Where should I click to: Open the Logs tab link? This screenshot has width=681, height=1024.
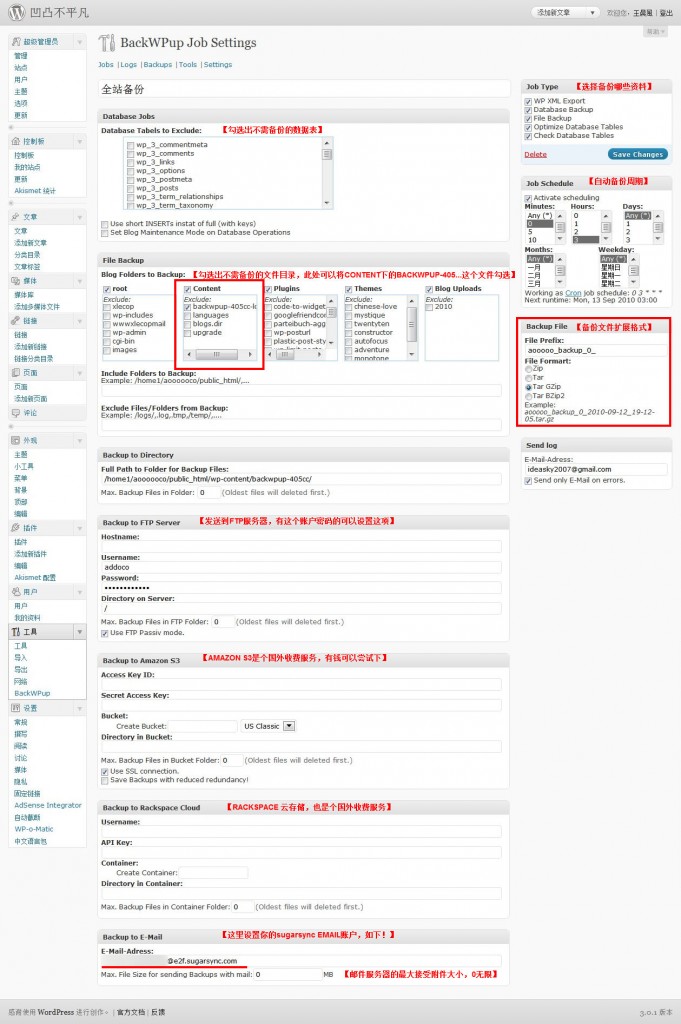click(129, 65)
